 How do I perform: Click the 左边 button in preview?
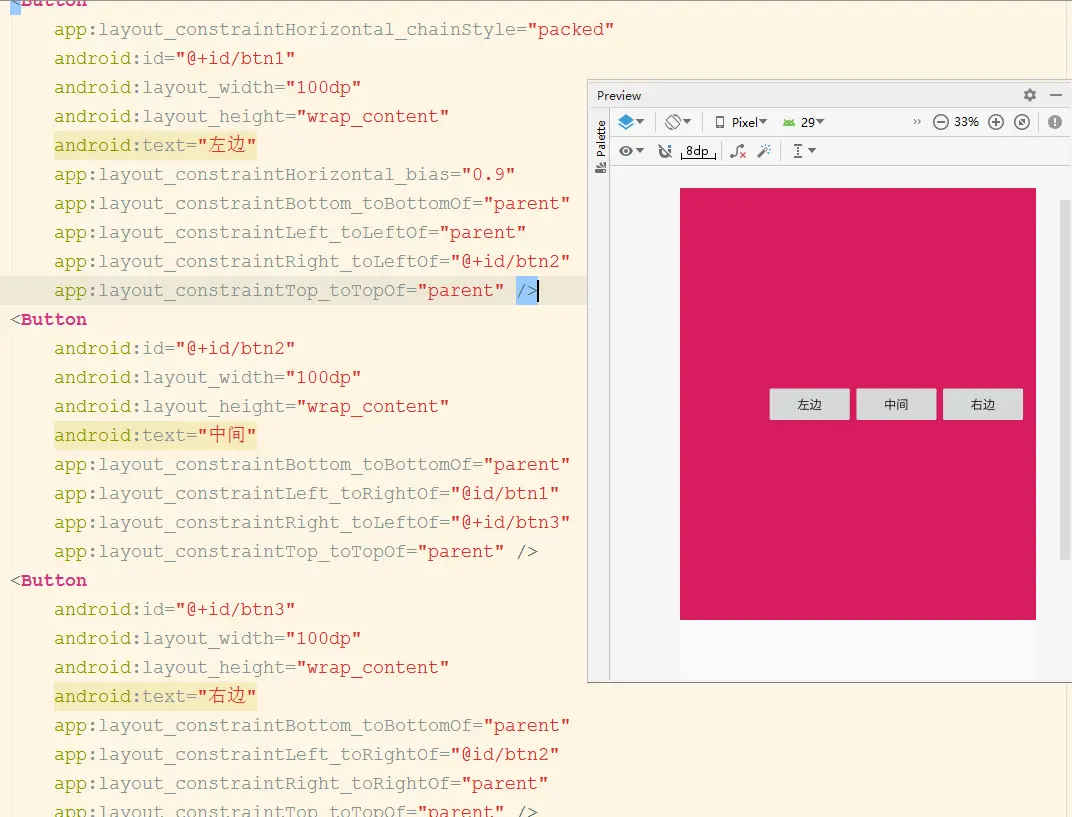click(809, 404)
